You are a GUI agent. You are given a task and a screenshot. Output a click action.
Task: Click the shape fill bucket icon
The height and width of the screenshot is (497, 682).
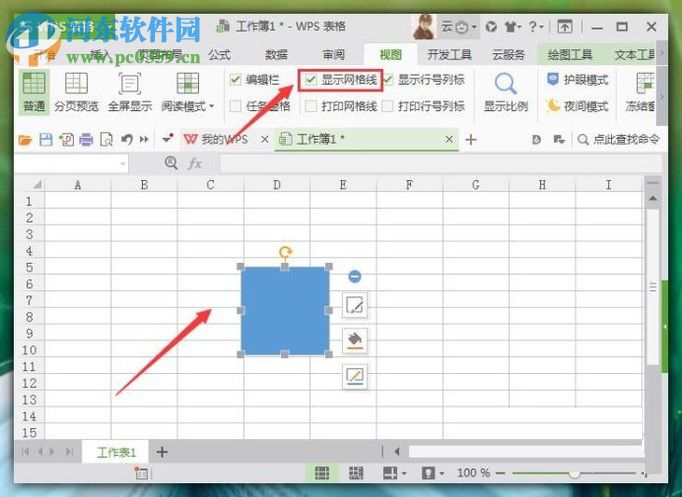click(x=355, y=340)
